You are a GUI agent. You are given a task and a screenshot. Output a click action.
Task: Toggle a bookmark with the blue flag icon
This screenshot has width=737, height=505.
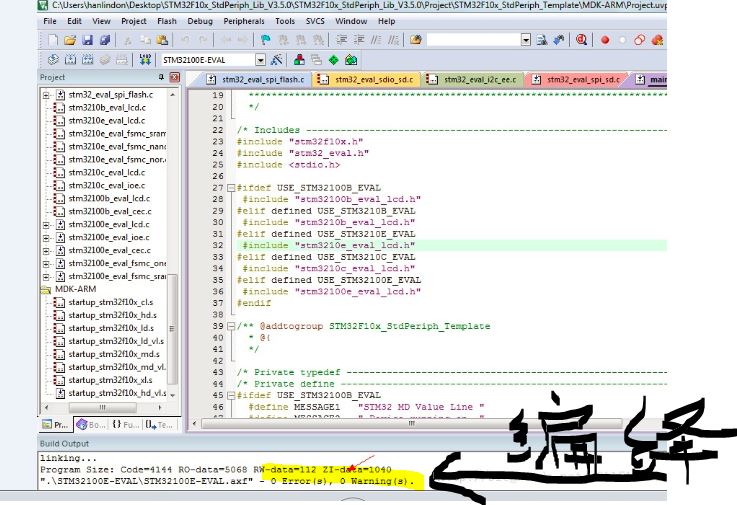point(266,40)
